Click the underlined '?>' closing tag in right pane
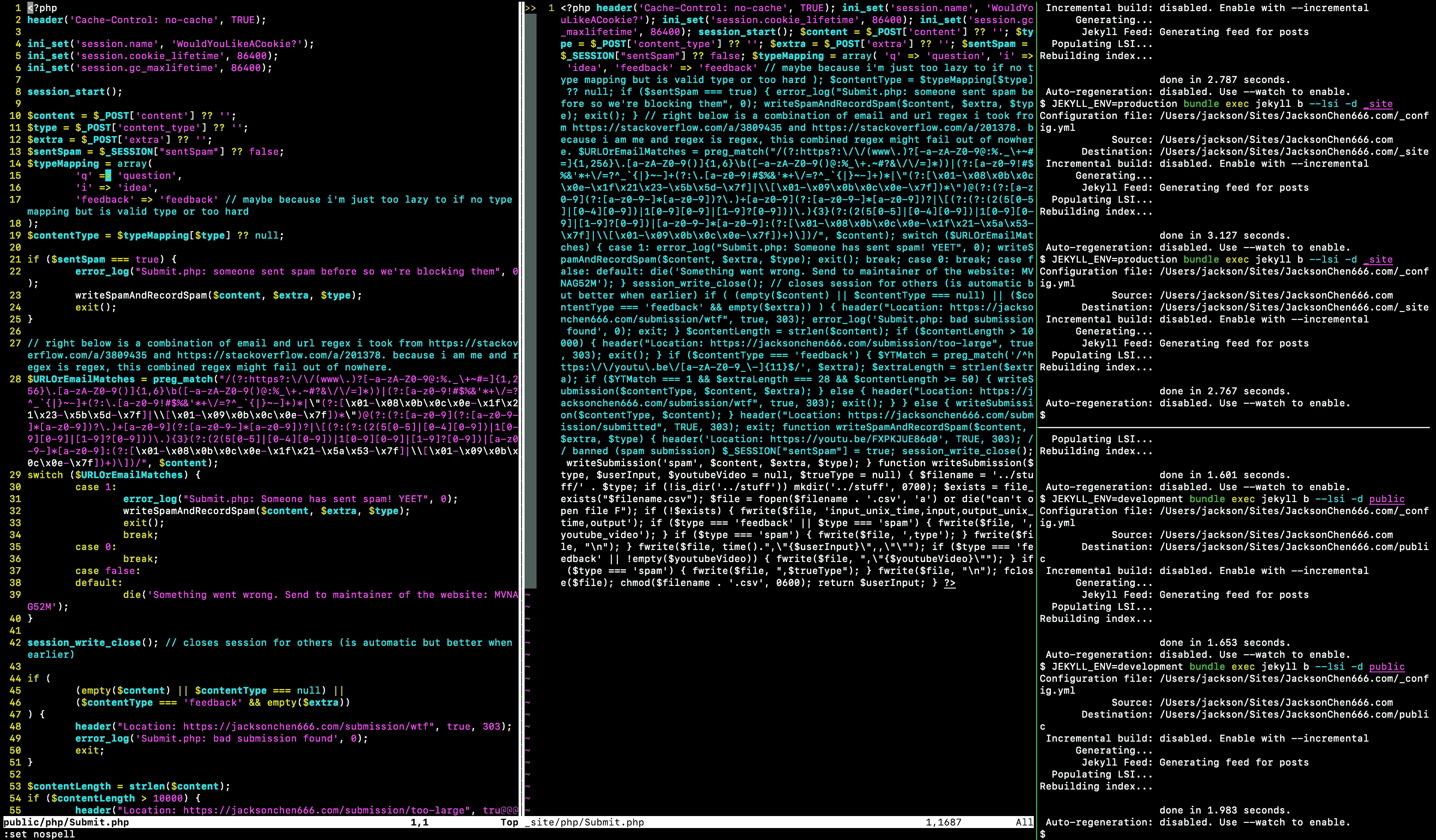The height and width of the screenshot is (840, 1436). click(x=949, y=583)
